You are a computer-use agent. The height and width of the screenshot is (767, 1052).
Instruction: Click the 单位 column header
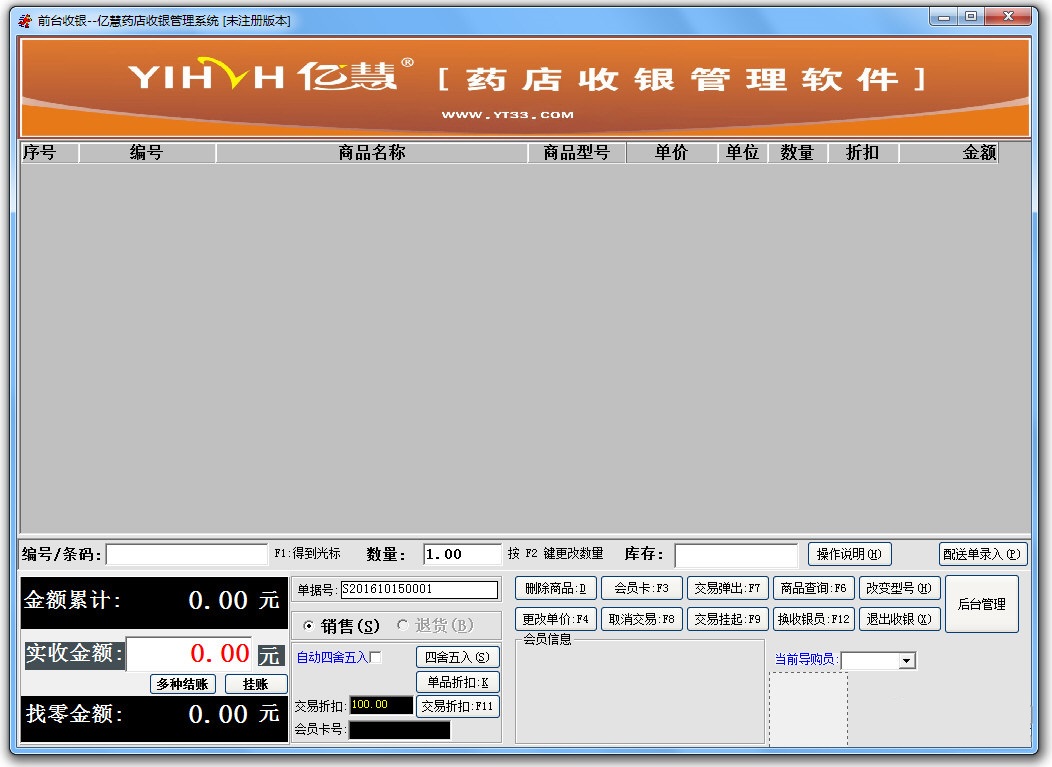[x=743, y=153]
